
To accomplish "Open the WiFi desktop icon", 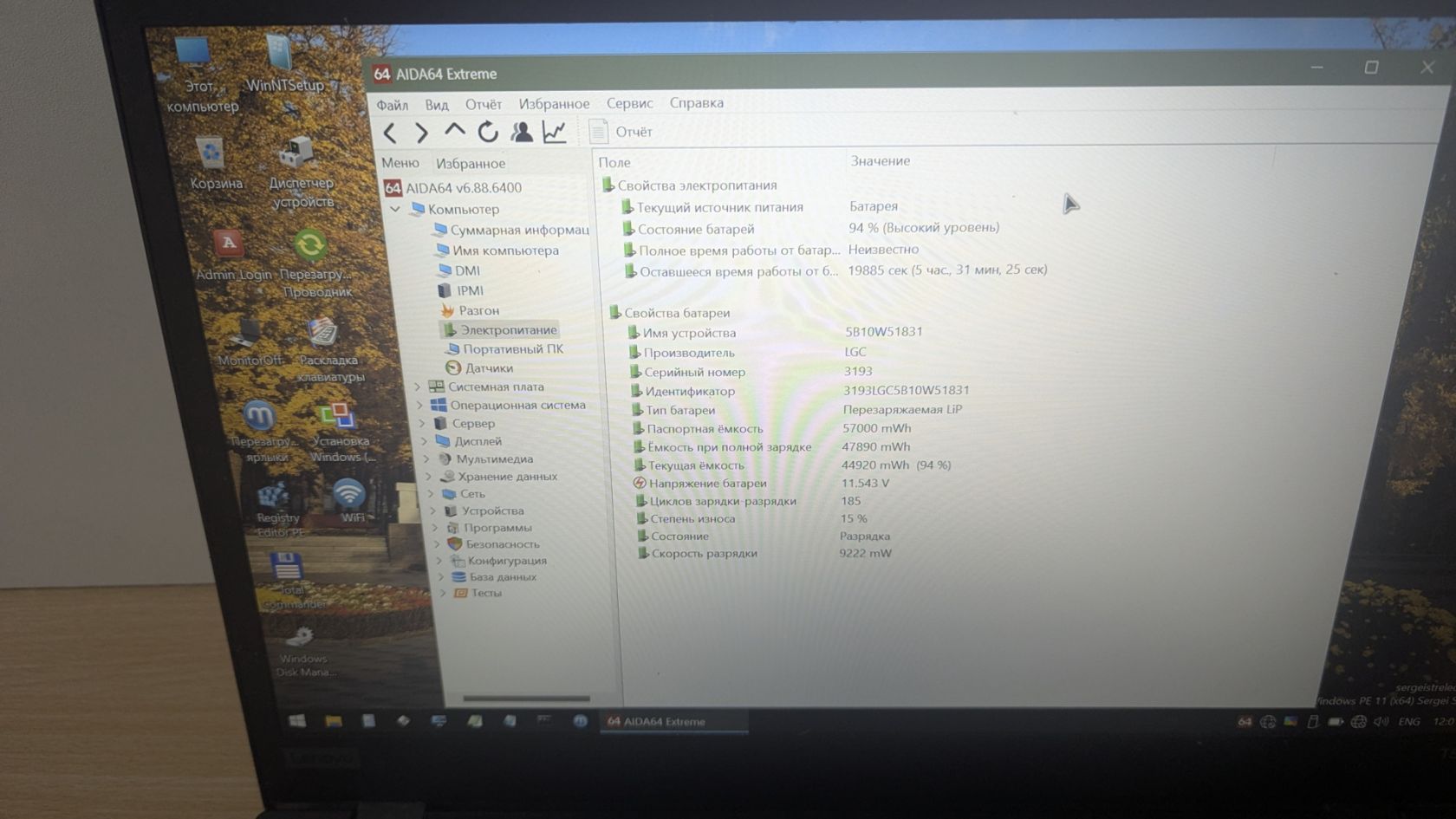I will click(x=350, y=501).
